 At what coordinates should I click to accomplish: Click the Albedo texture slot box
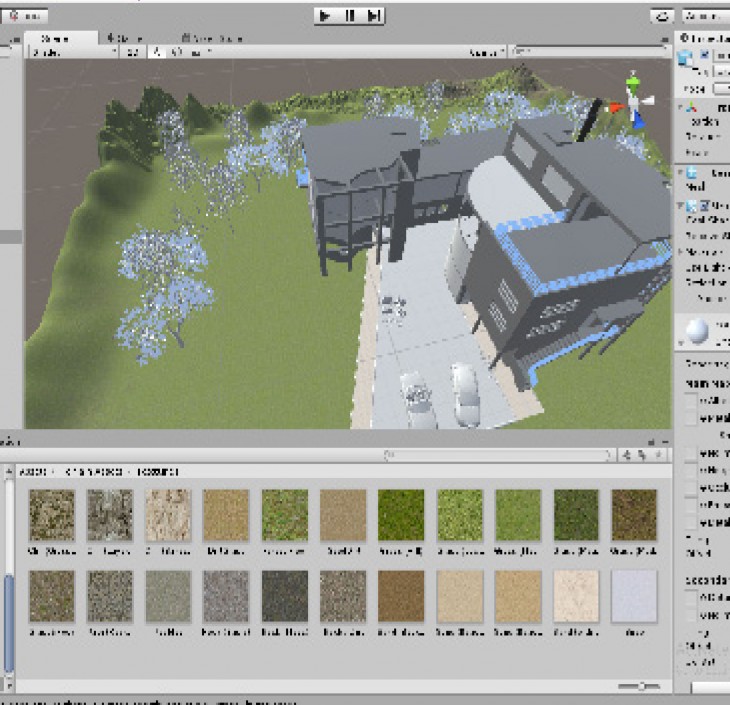coord(692,402)
